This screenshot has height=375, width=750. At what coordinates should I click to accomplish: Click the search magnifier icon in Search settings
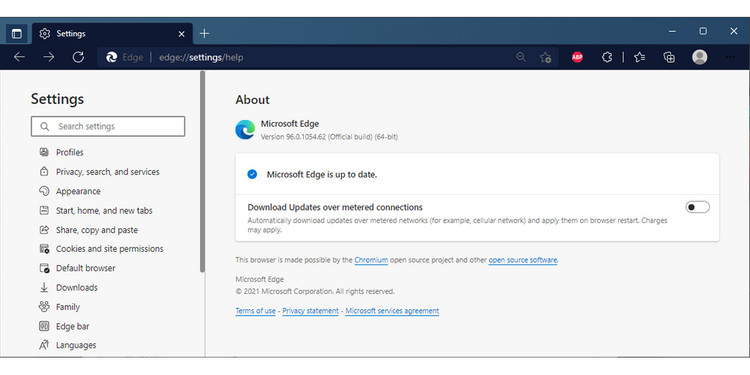coord(44,127)
